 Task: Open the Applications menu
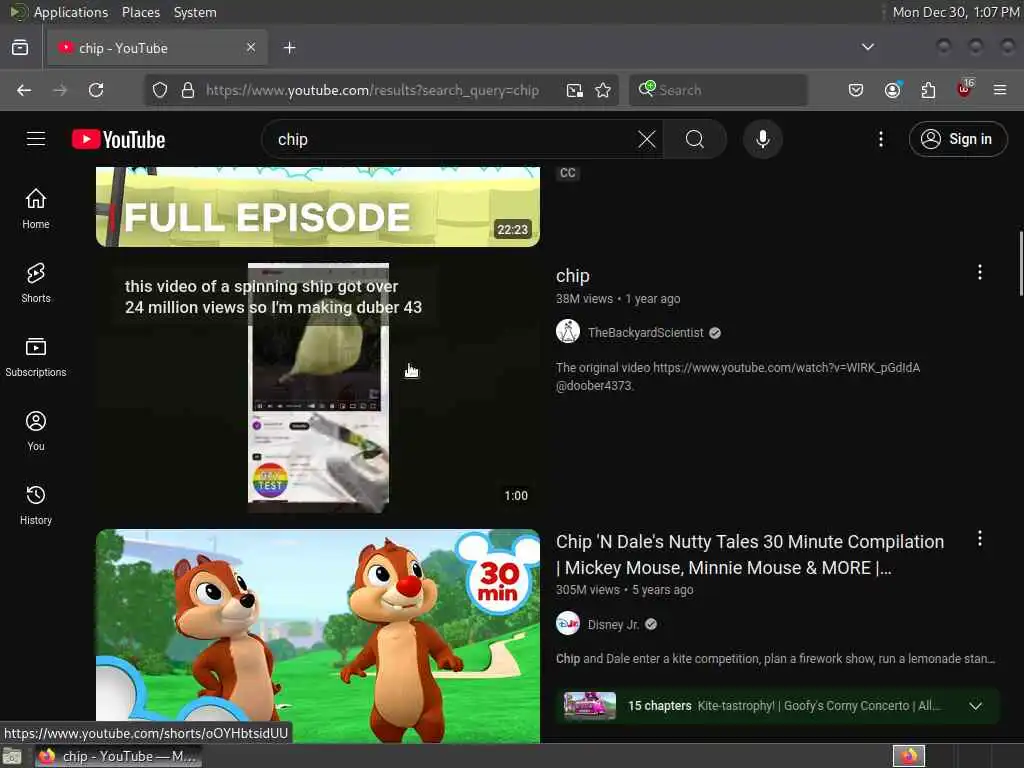coord(71,12)
